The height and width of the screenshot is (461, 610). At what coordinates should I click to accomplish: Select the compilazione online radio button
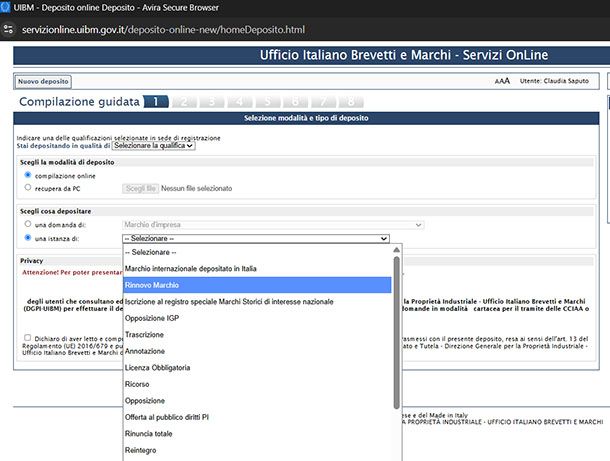(x=28, y=175)
